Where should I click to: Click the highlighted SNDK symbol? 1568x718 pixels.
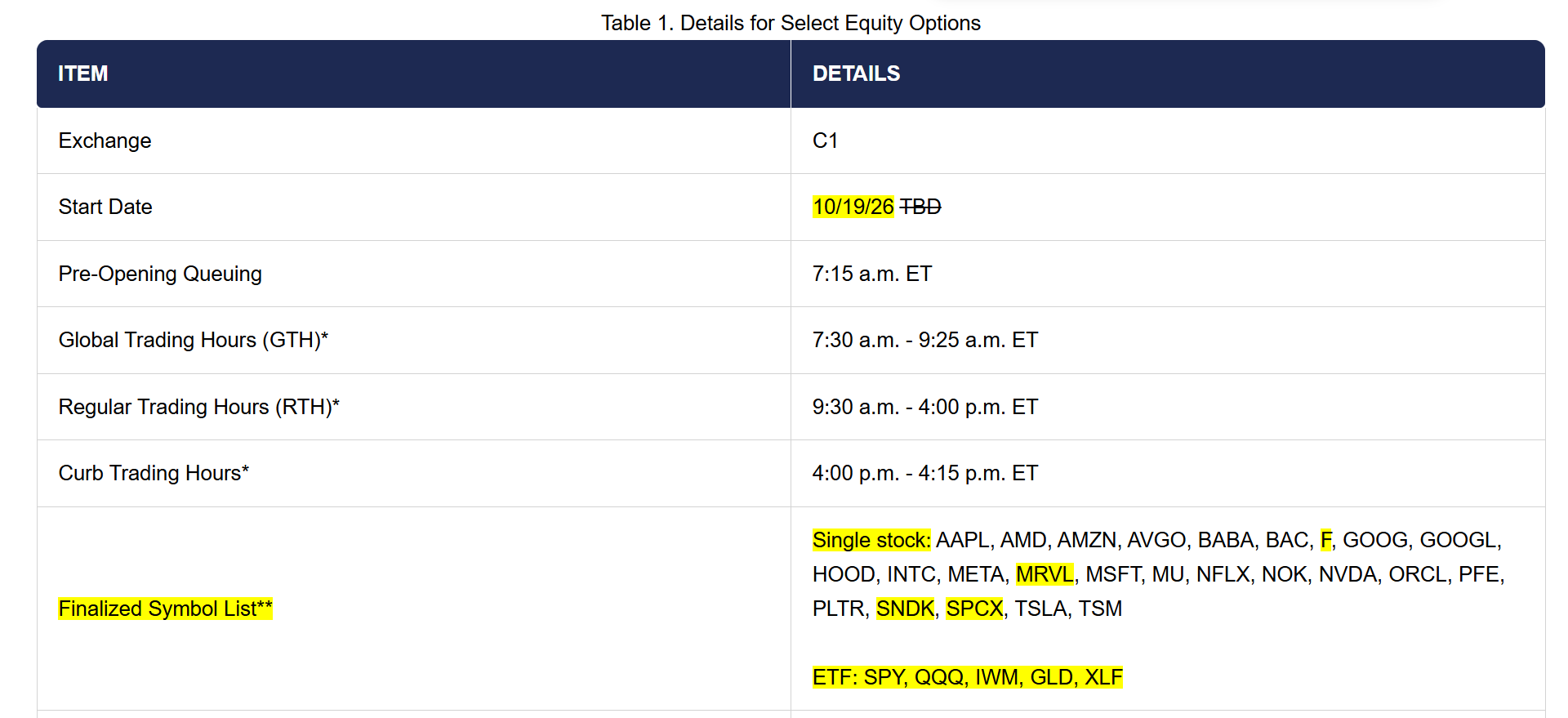pos(905,609)
